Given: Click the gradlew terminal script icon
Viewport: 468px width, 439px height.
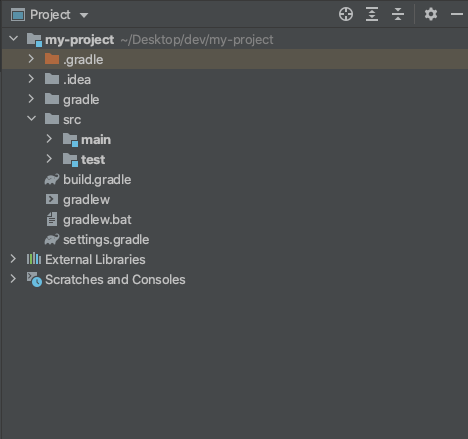Looking at the screenshot, I should 52,199.
